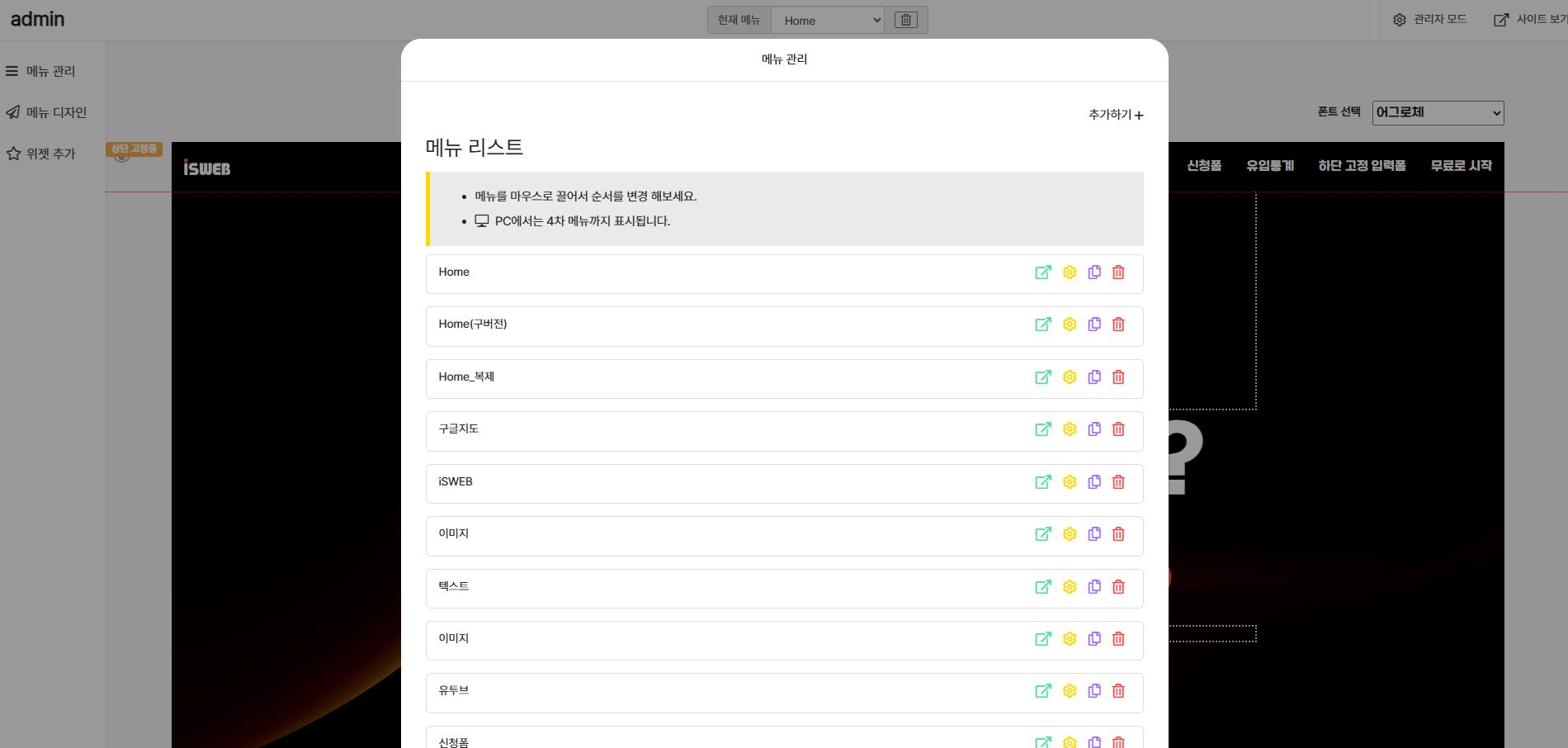Select the 텍스트 row name
1568x748 pixels.
click(x=453, y=587)
